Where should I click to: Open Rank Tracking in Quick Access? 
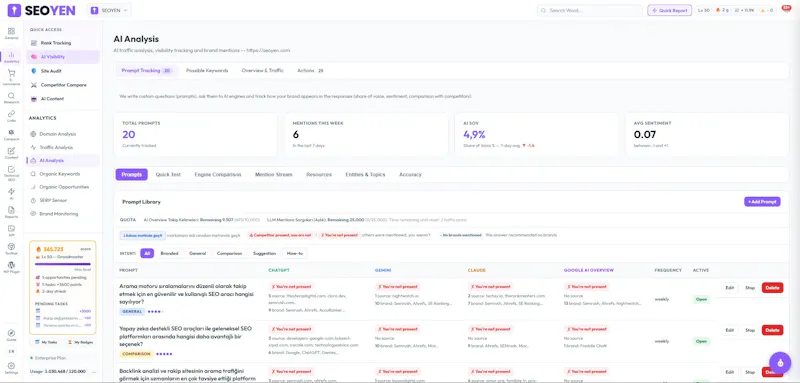pyautogui.click(x=63, y=43)
